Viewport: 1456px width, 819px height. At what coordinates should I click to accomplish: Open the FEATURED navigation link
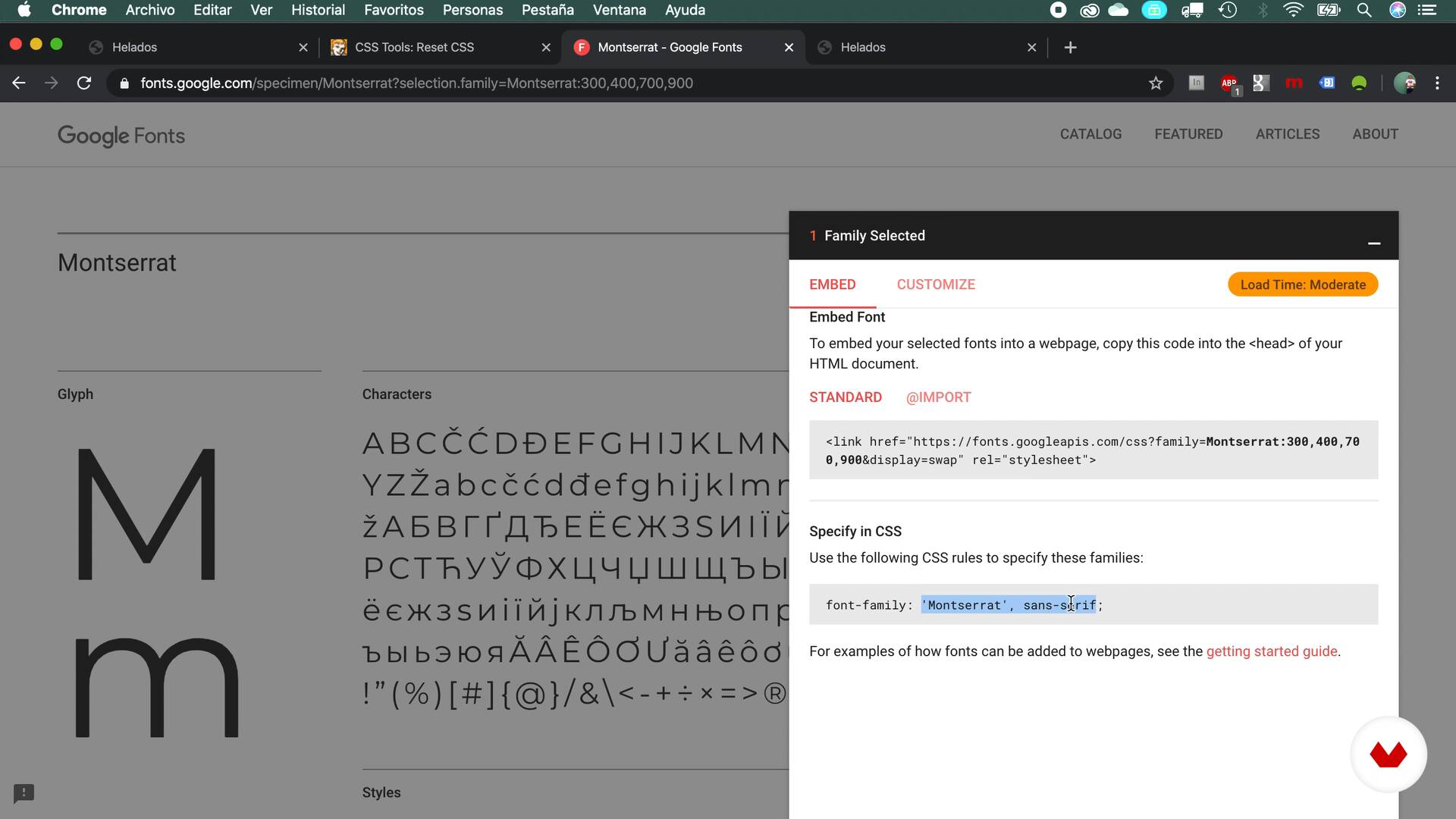tap(1188, 134)
